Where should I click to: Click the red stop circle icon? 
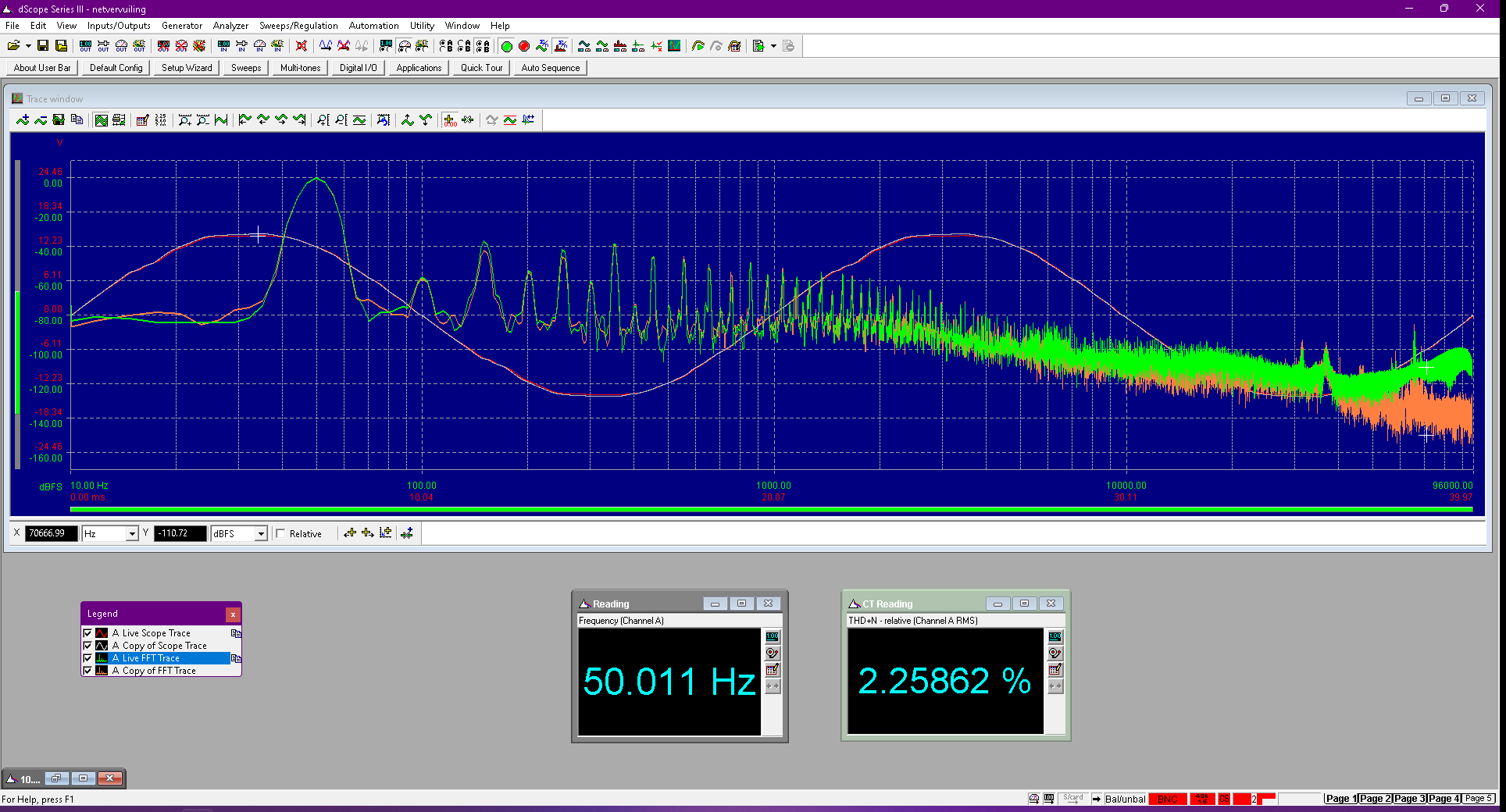[x=524, y=46]
